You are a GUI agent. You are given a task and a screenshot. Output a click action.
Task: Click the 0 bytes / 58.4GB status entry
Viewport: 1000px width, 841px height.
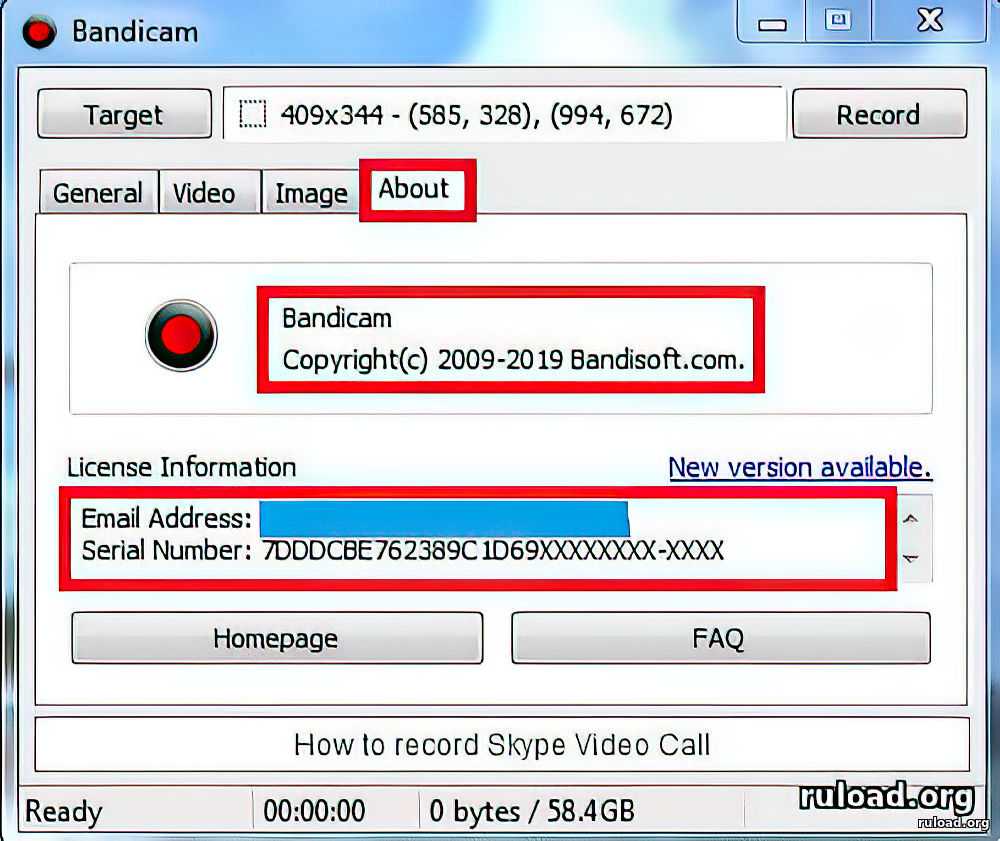coord(532,812)
